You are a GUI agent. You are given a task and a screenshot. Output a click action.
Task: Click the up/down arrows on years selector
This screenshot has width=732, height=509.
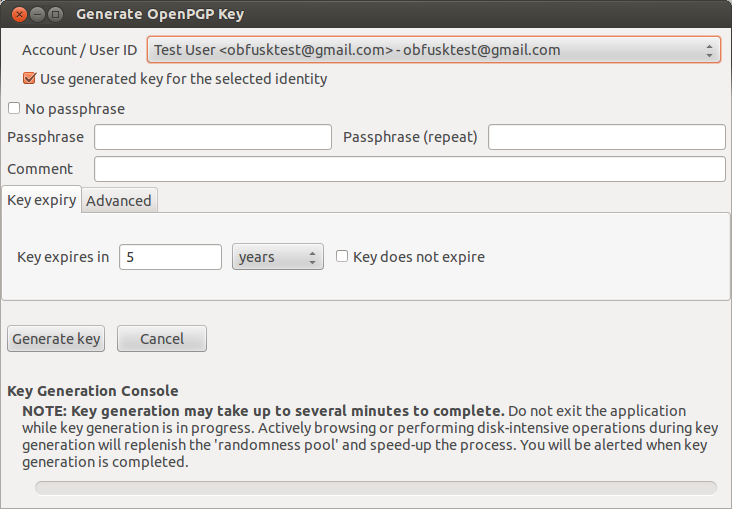[x=312, y=257]
